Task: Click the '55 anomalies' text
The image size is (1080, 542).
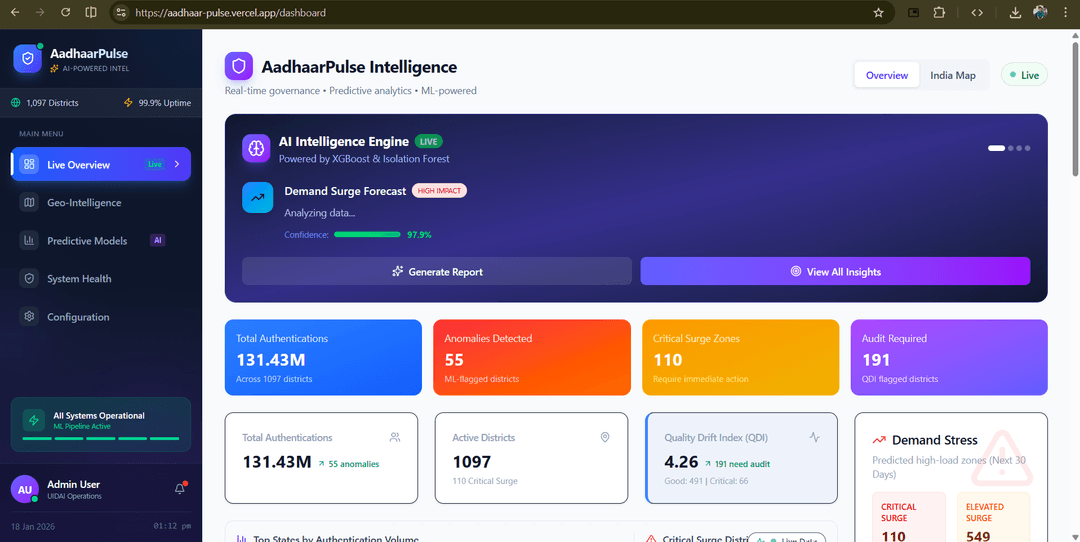Action: (353, 464)
